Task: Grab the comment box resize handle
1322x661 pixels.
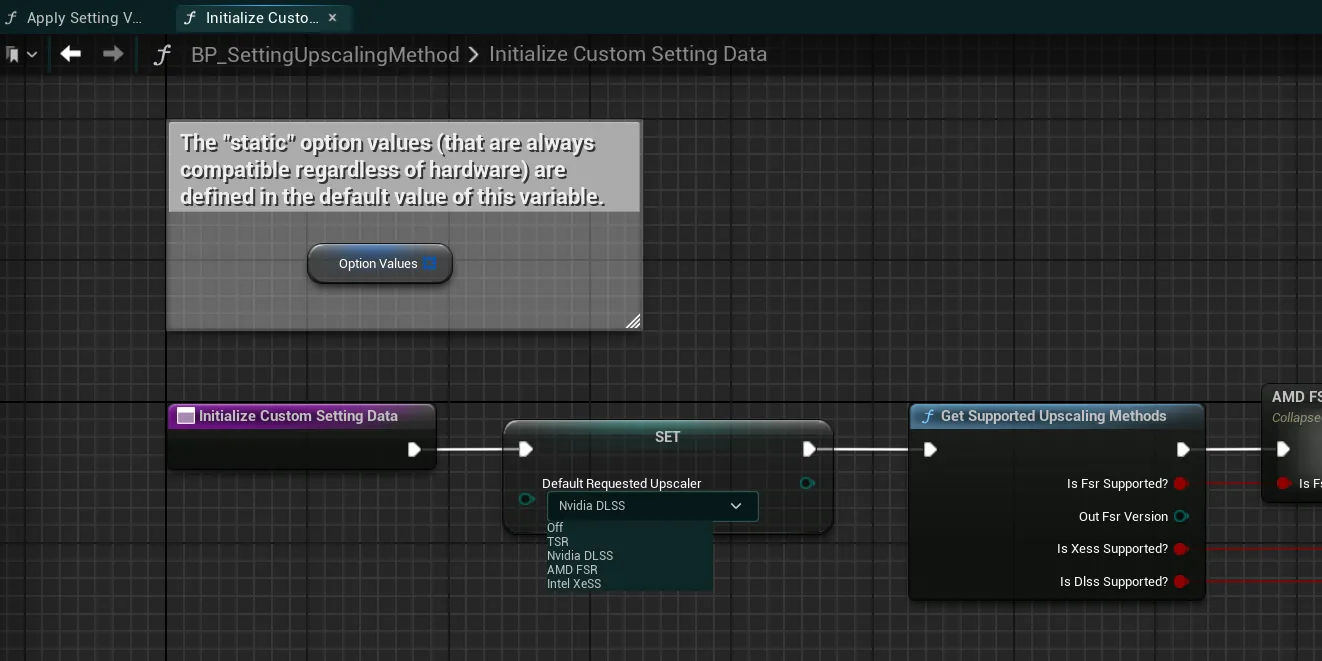Action: pyautogui.click(x=632, y=321)
